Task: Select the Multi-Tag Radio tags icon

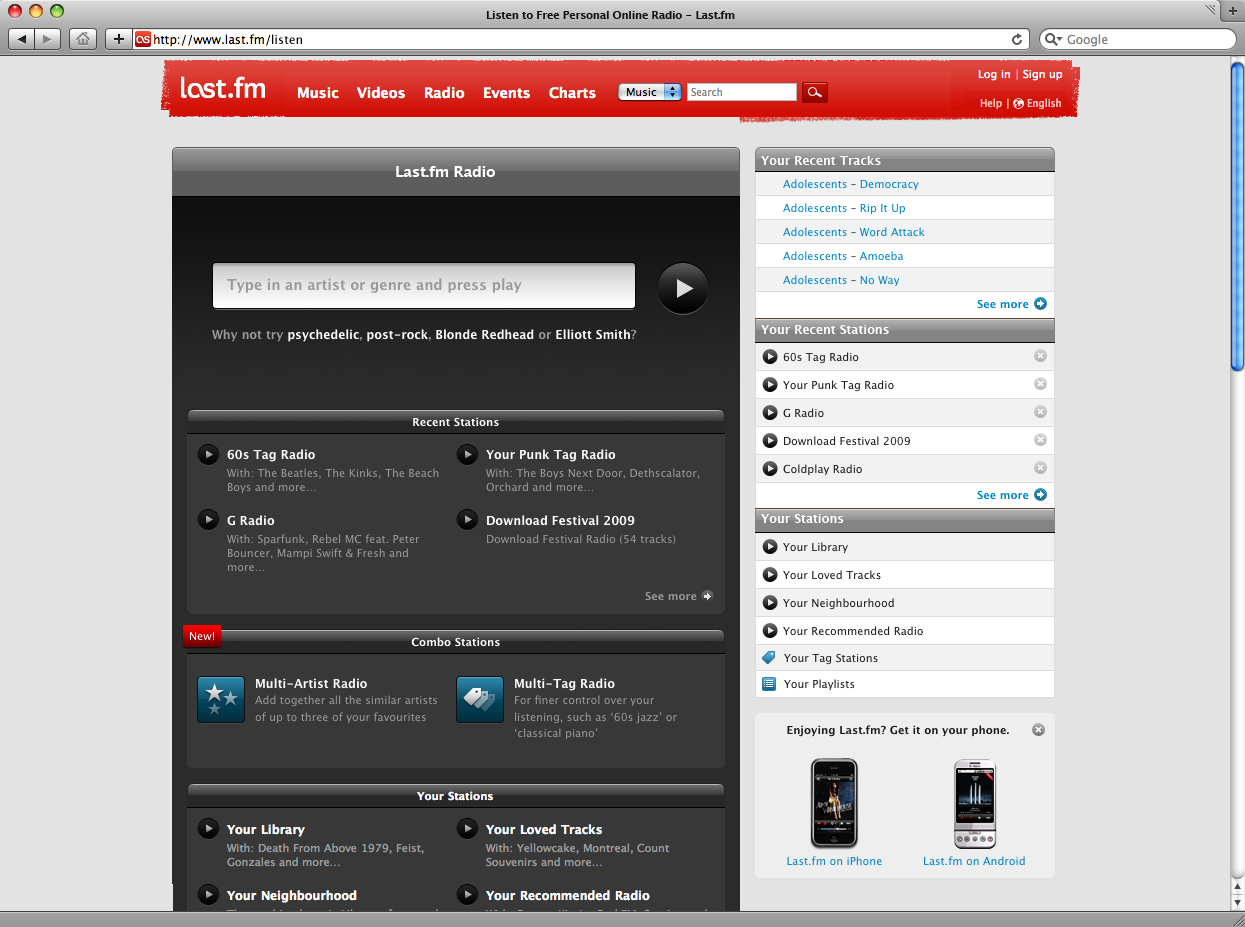Action: pos(479,699)
